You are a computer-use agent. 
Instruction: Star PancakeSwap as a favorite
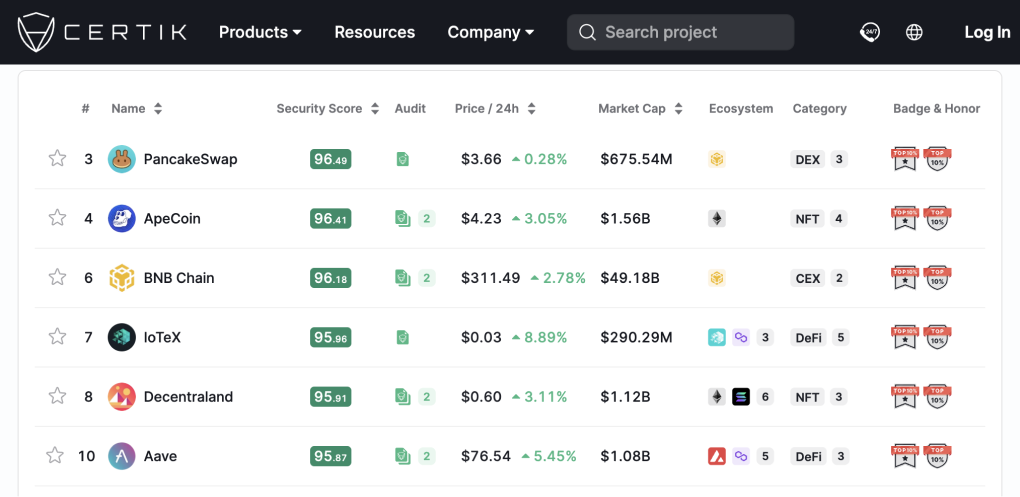pyautogui.click(x=57, y=158)
